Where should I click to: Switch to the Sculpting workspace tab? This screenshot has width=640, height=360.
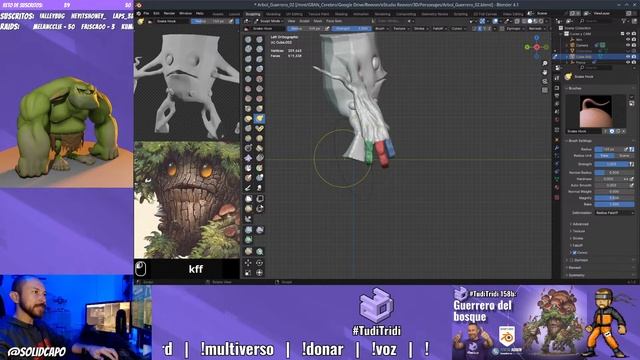pyautogui.click(x=253, y=14)
